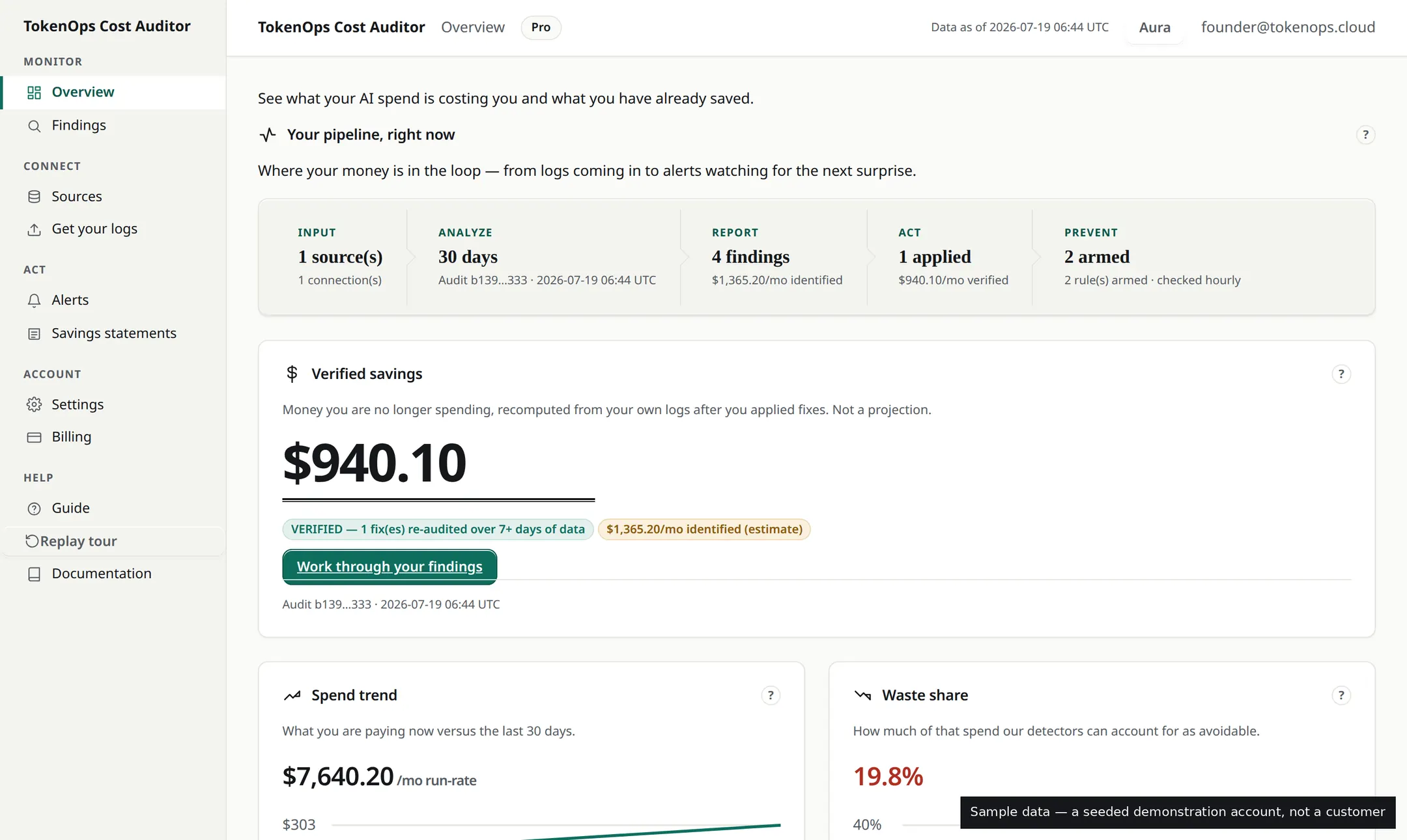Screen dimensions: 1407x840
Task: Open help for the Spend trend card
Action: click(x=771, y=695)
